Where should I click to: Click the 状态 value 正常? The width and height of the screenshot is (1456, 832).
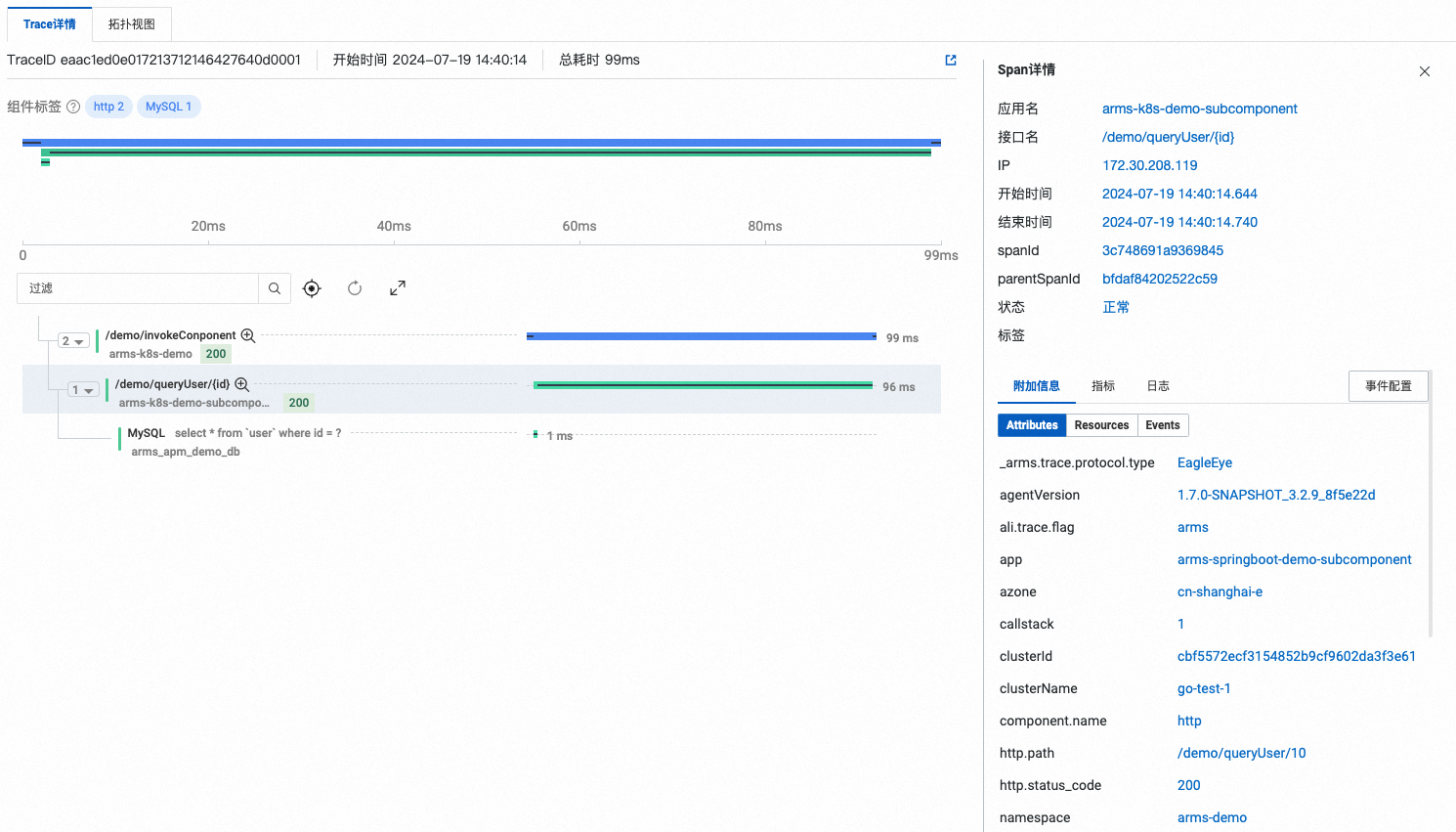(1116, 307)
